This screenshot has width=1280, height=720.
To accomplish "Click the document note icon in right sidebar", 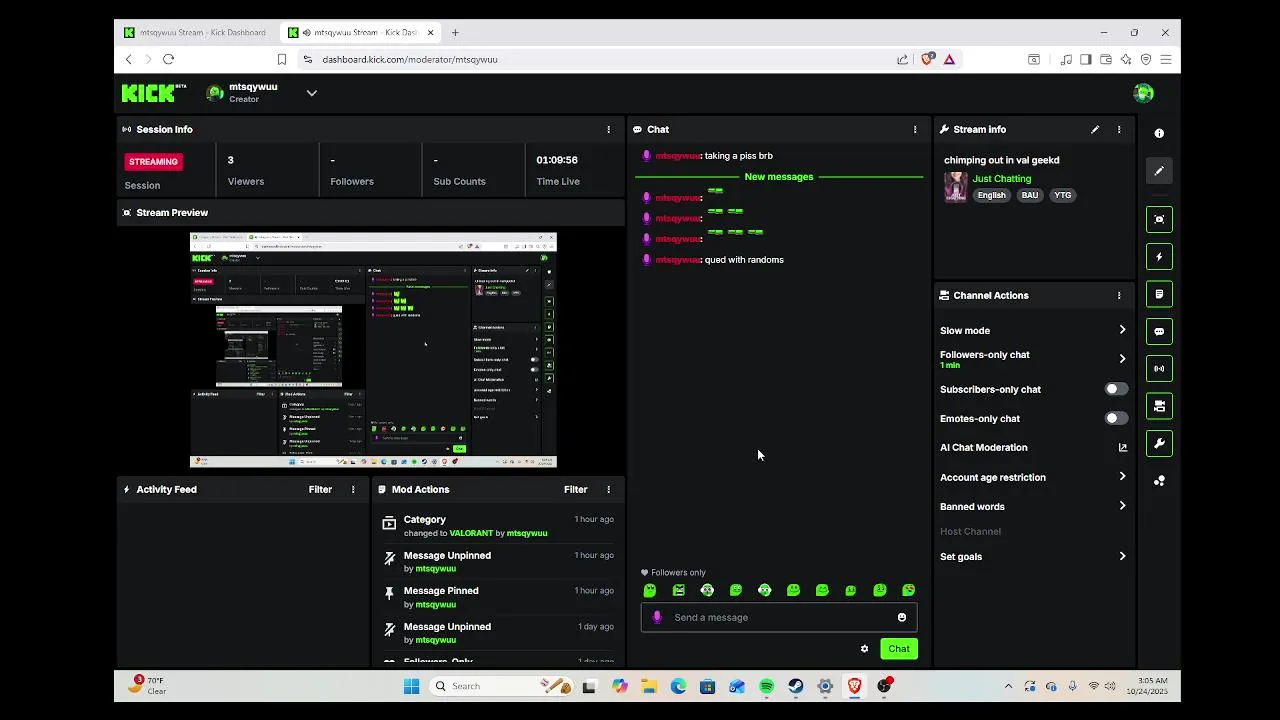I will [1159, 294].
